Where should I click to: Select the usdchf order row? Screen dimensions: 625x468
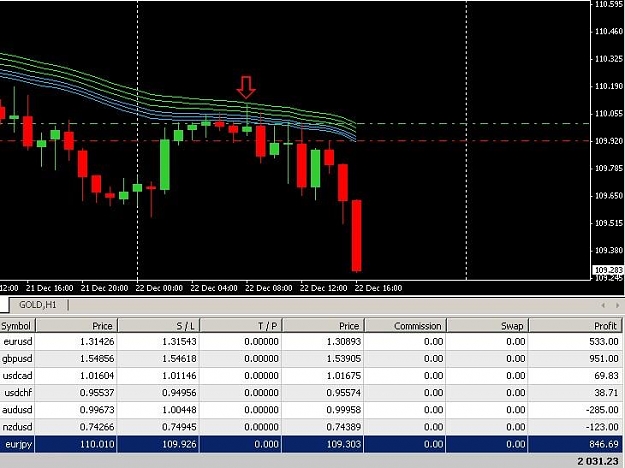click(311, 393)
